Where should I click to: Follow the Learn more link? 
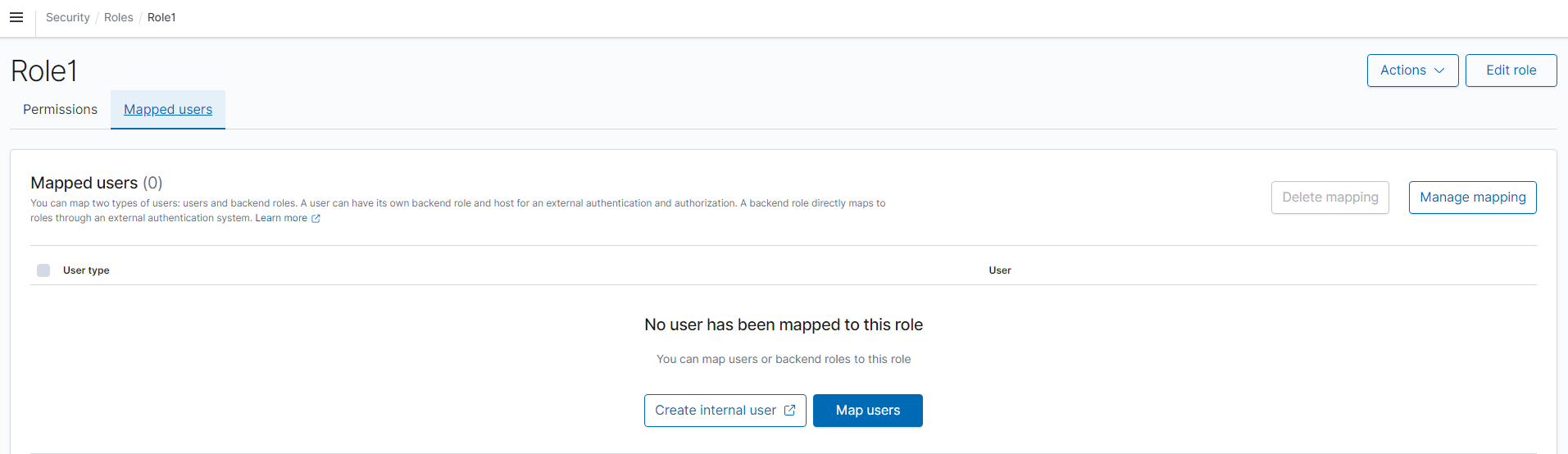[x=281, y=218]
